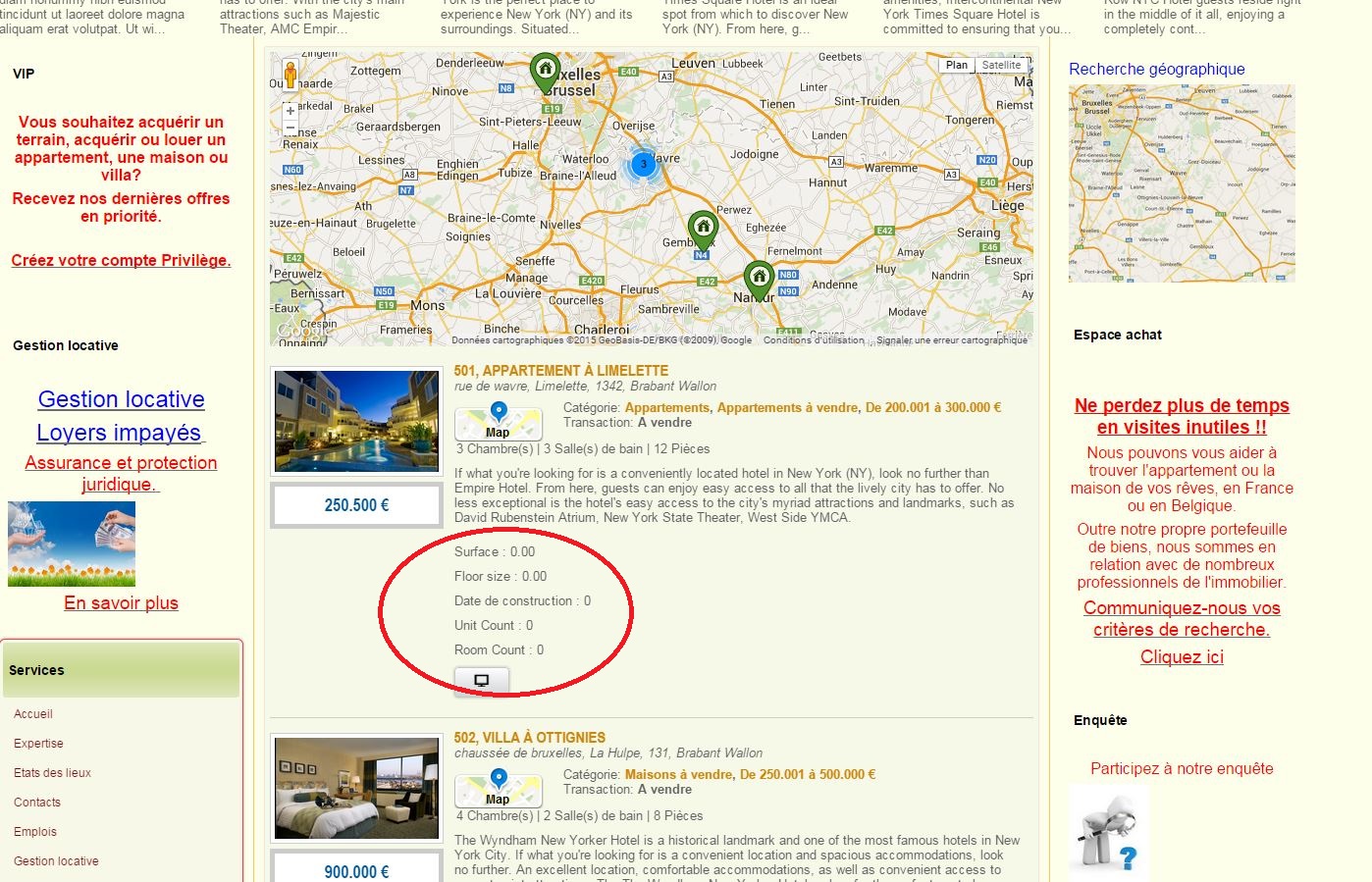The image size is (1372, 882).
Task: Click the green house marker near Brussels
Action: (x=545, y=74)
